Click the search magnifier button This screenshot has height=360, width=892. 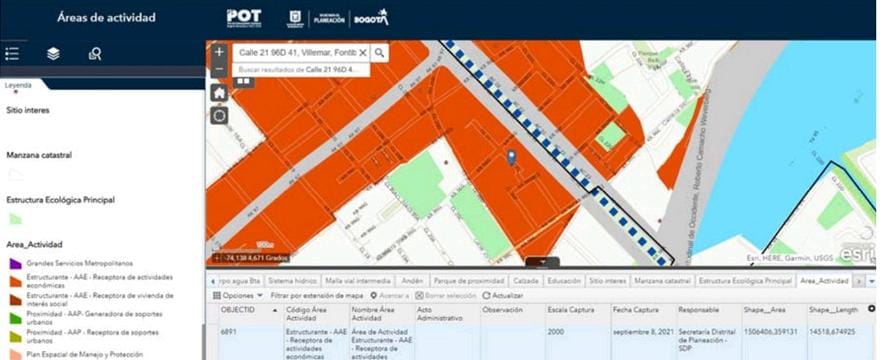coord(379,53)
